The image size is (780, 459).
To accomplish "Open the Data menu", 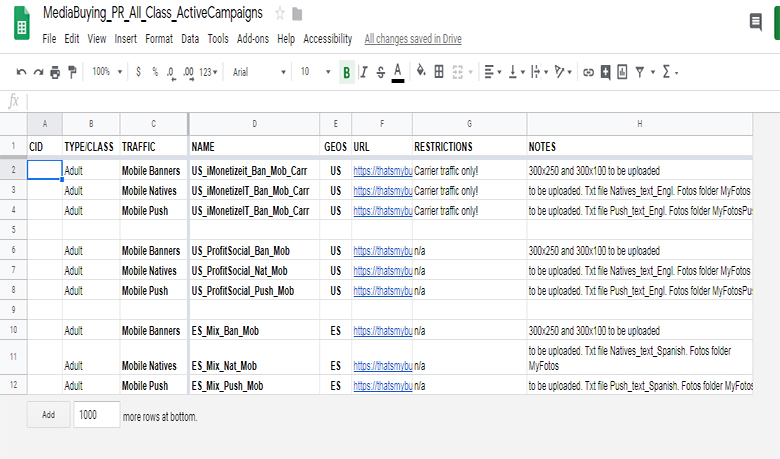I will 190,39.
